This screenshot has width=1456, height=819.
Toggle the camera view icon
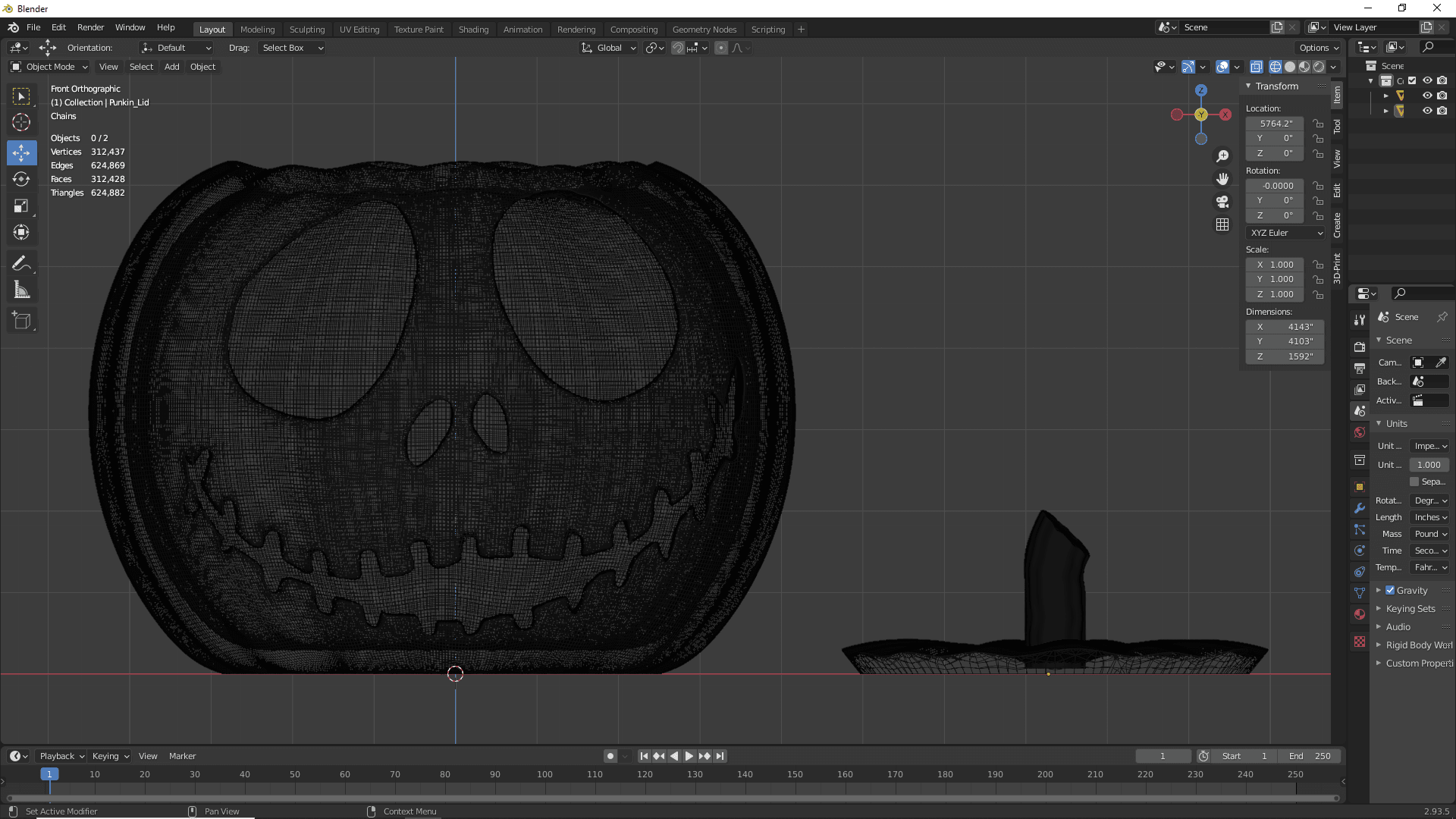[x=1222, y=202]
